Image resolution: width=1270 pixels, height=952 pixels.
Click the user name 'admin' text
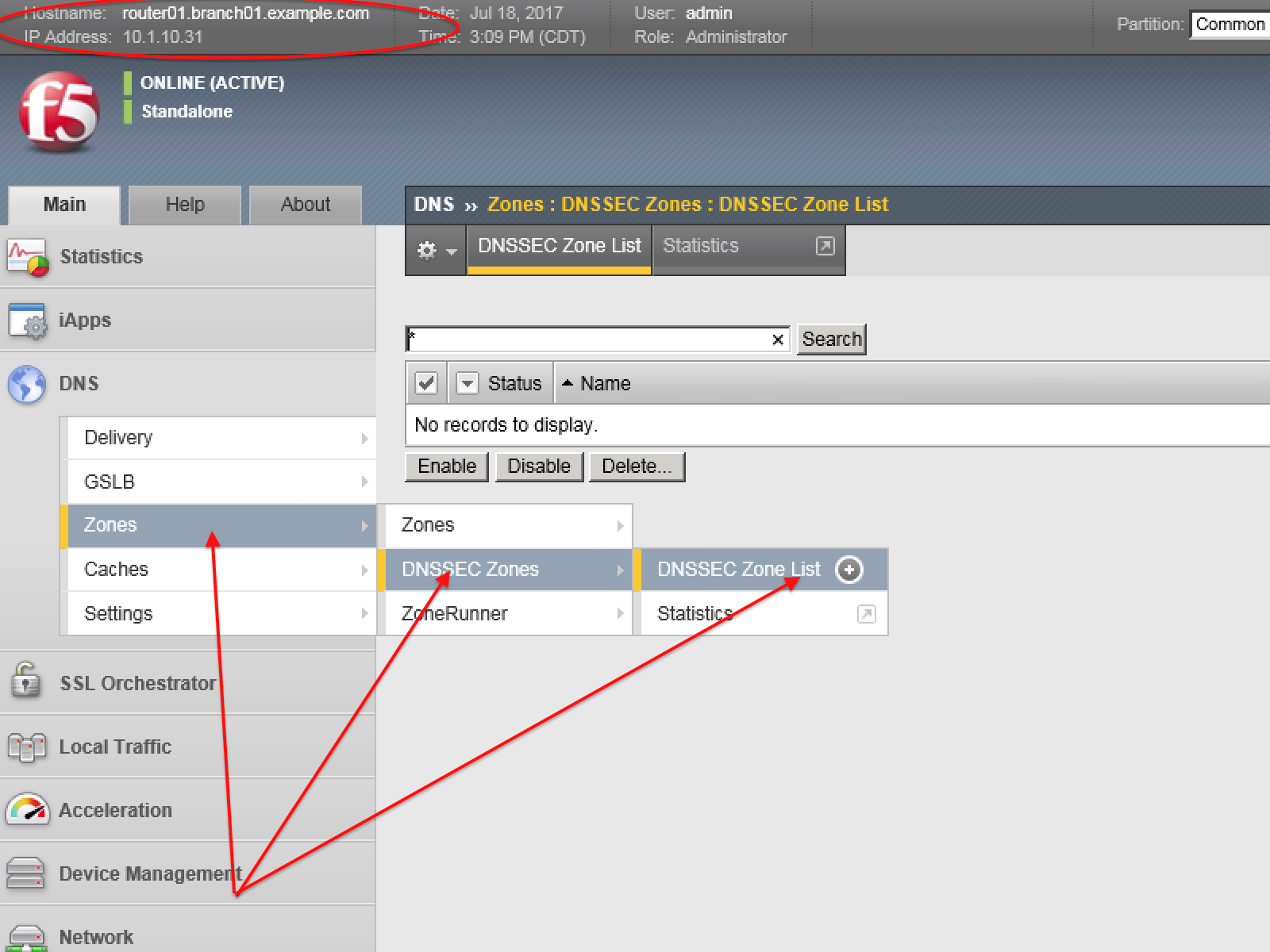pyautogui.click(x=709, y=13)
